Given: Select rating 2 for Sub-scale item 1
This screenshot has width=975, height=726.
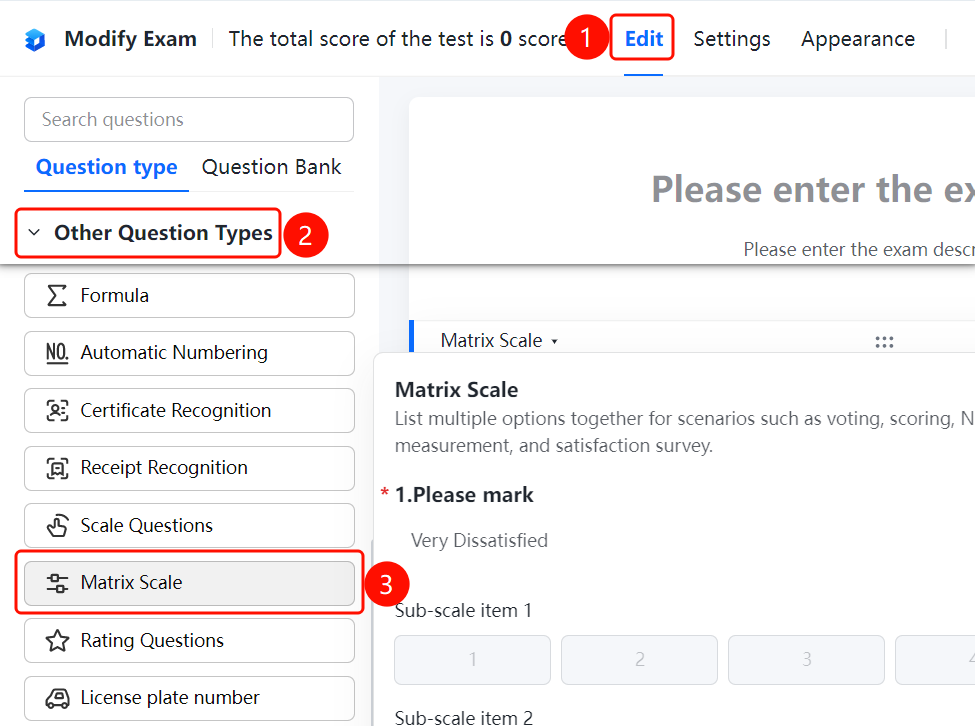Looking at the screenshot, I should click(x=639, y=659).
